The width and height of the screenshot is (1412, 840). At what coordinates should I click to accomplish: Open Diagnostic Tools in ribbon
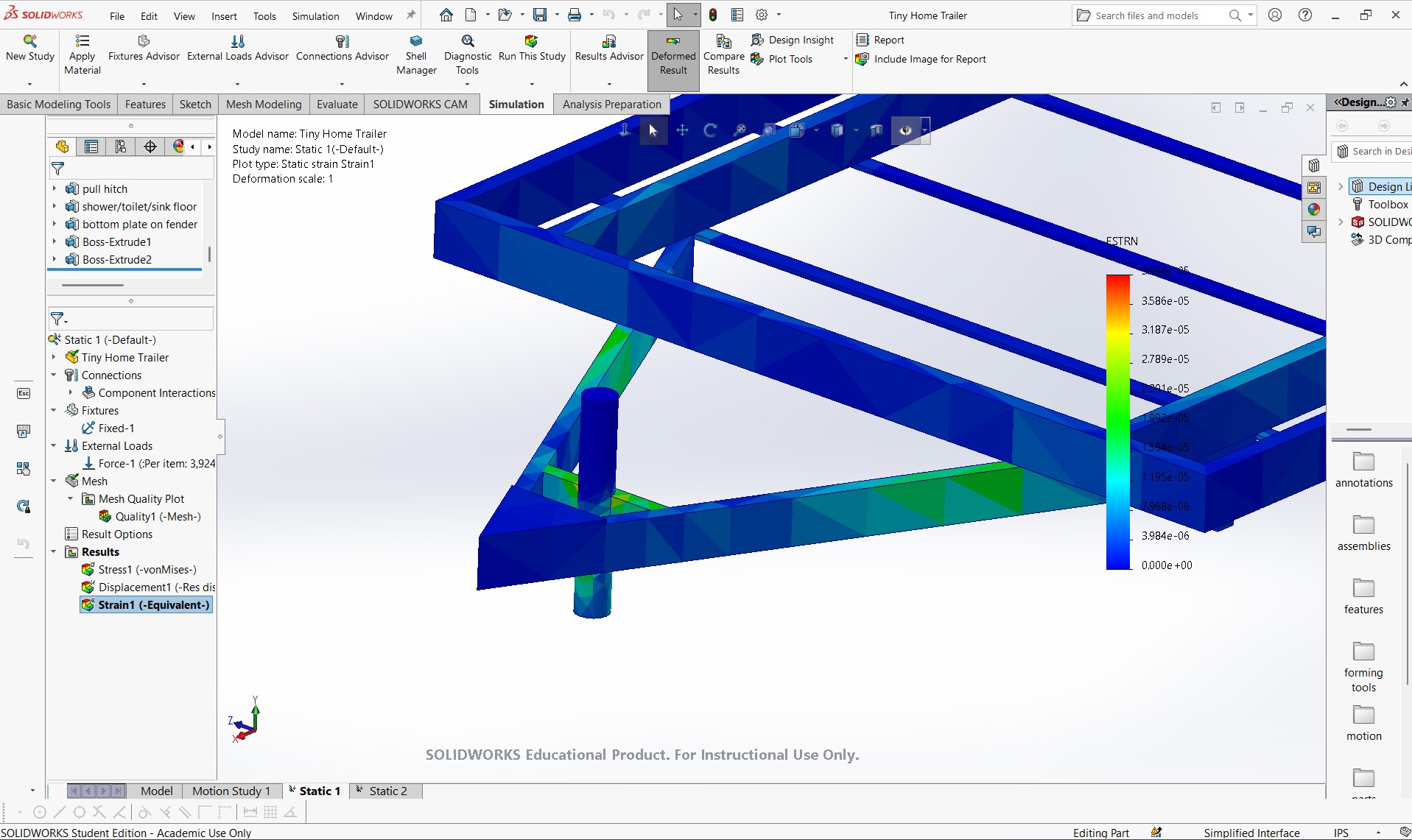[x=468, y=55]
